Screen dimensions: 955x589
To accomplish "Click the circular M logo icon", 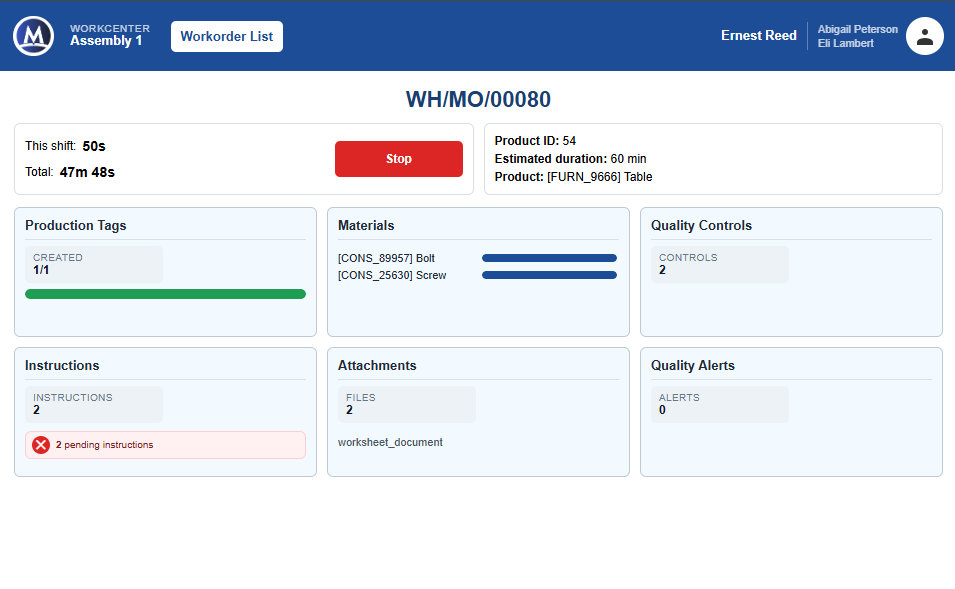I will [x=33, y=36].
